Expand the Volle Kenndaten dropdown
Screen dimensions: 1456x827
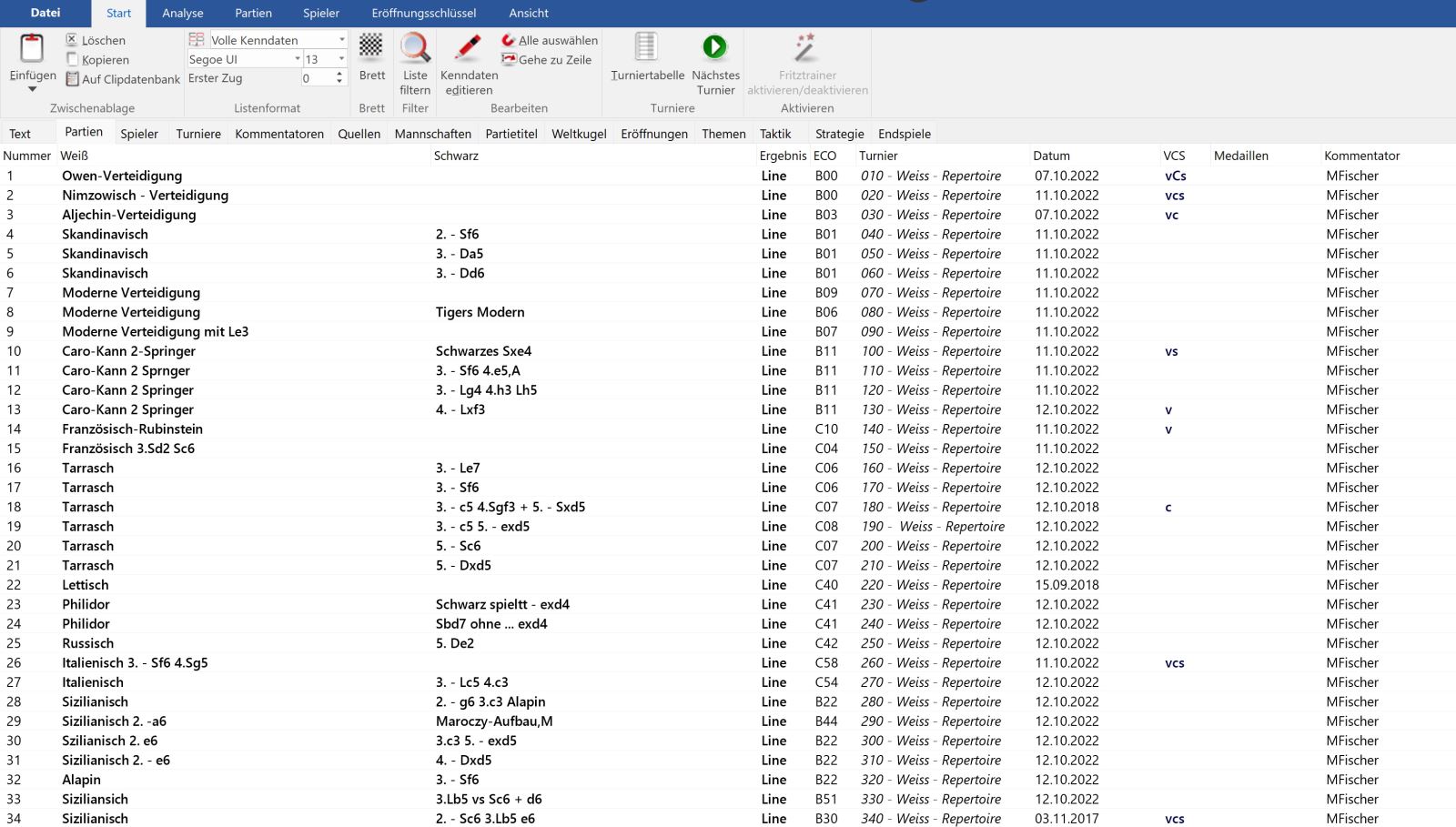[x=342, y=40]
